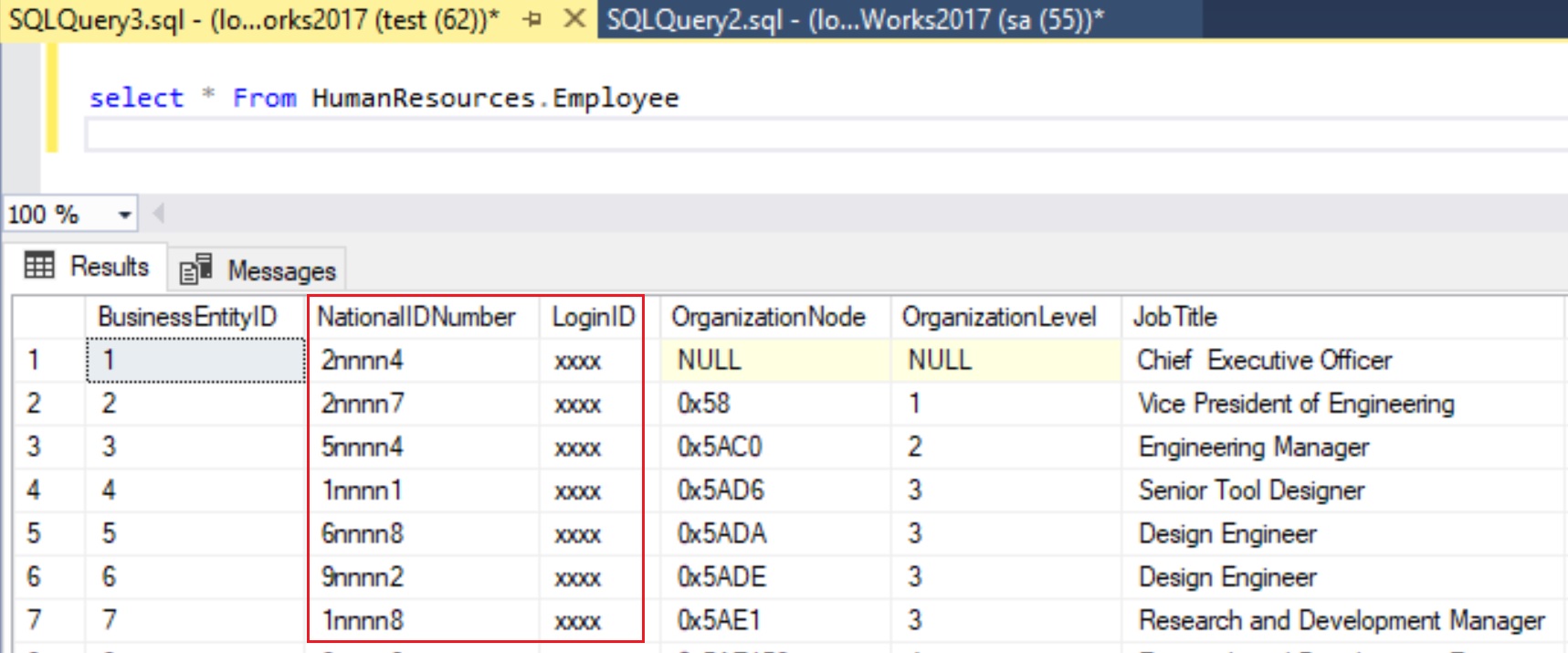1568x653 pixels.
Task: Select the NationalIDNumber cell 6nnnn8
Action: [x=362, y=533]
